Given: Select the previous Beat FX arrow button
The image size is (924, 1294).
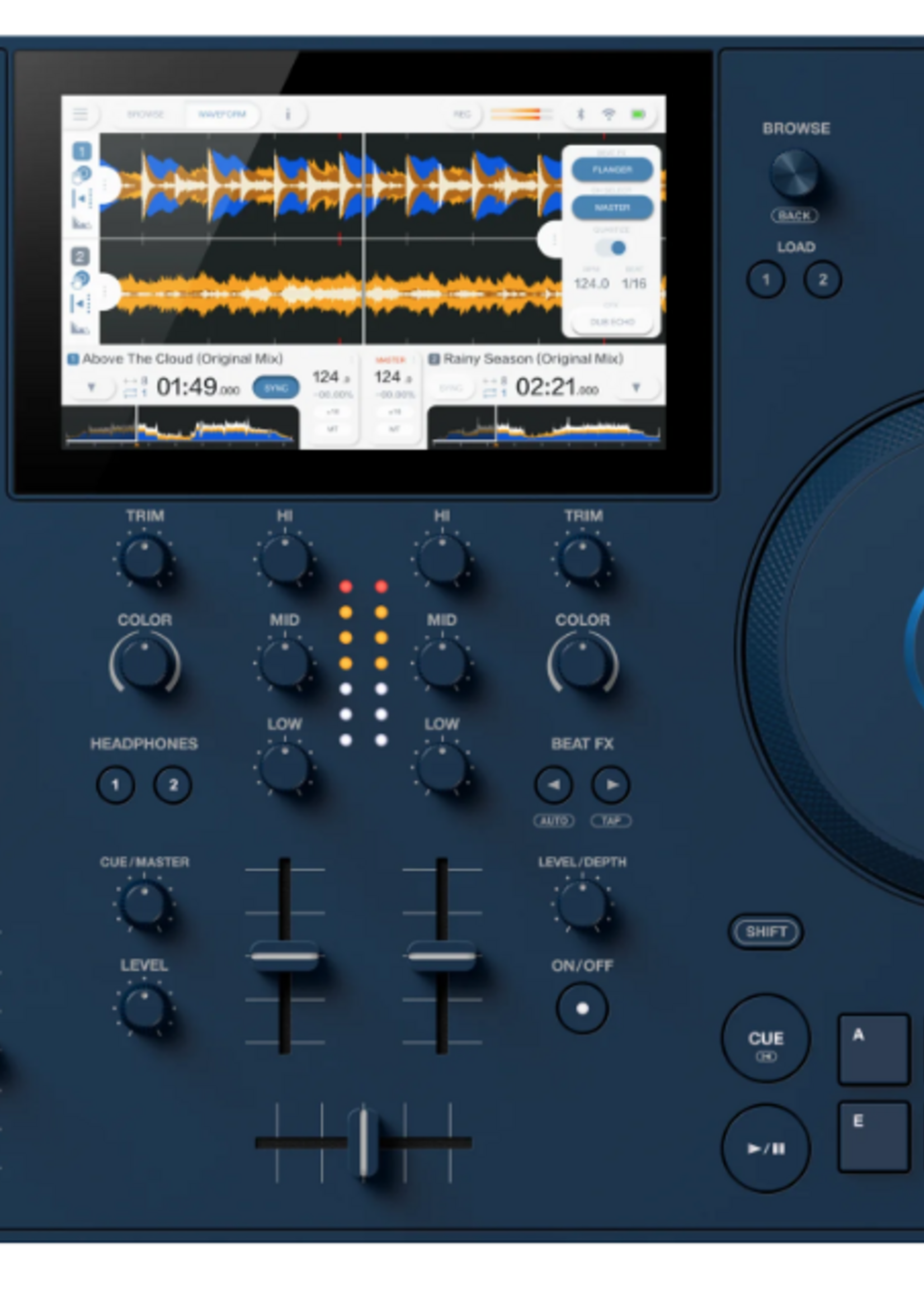Looking at the screenshot, I should coord(554,784).
